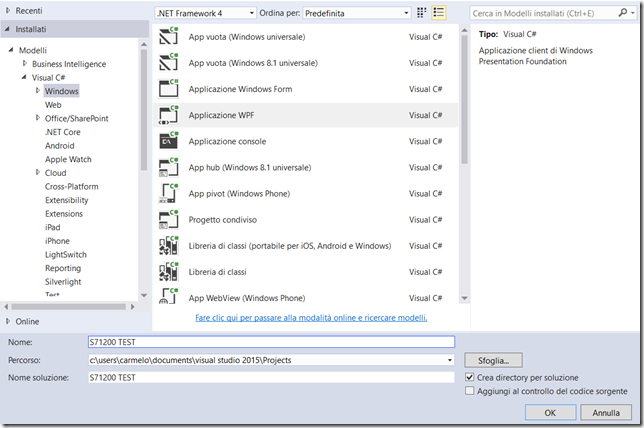This screenshot has height=428, width=644.
Task: Select the App pivot (Windows Phone) name
Action: click(x=239, y=193)
